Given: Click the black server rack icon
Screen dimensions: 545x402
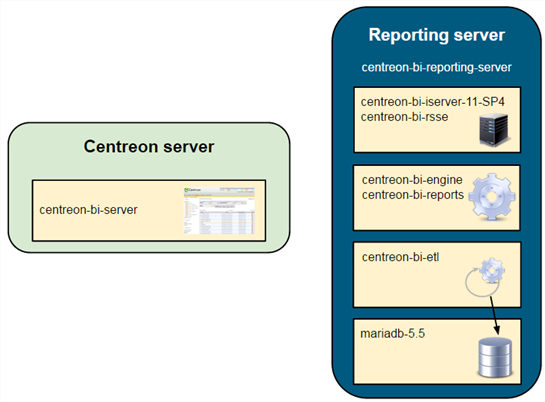Looking at the screenshot, I should pos(494,130).
